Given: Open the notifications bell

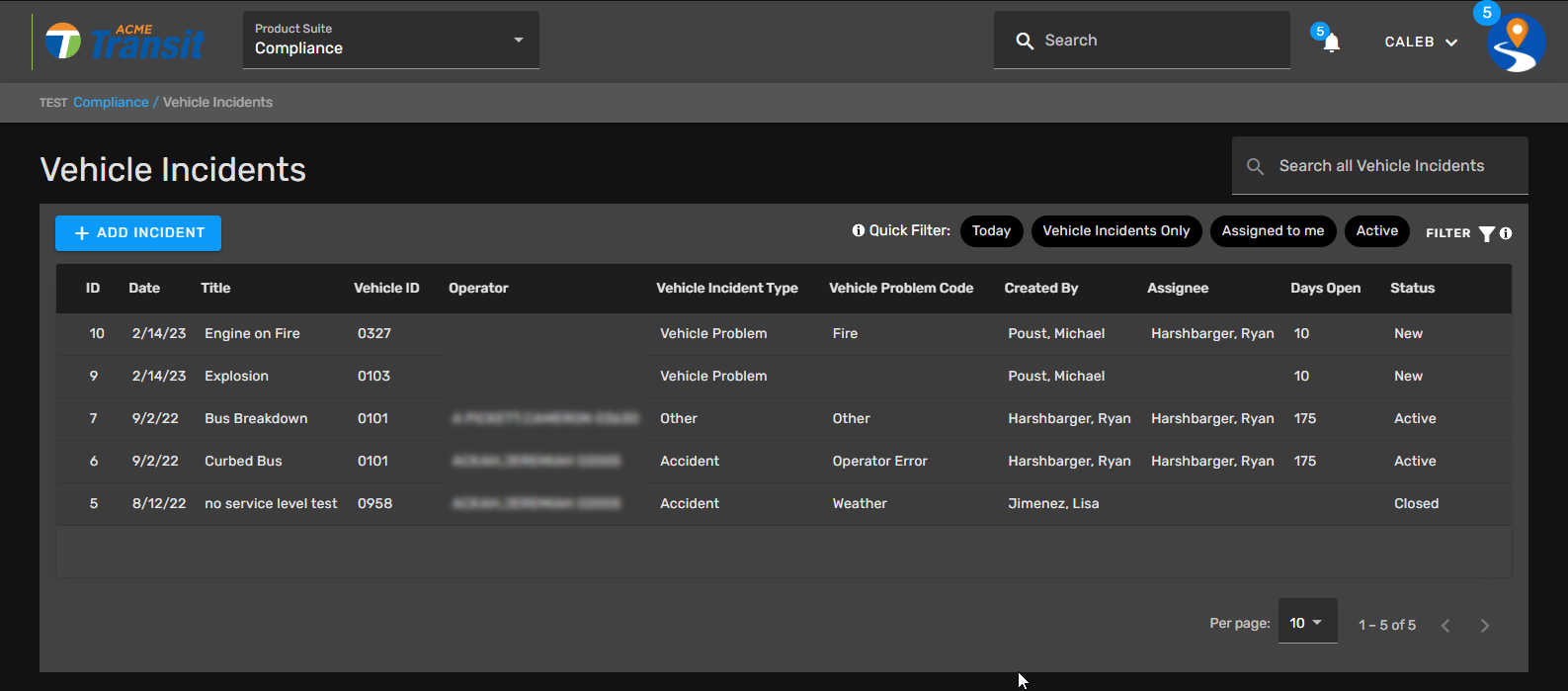Looking at the screenshot, I should 1331,43.
